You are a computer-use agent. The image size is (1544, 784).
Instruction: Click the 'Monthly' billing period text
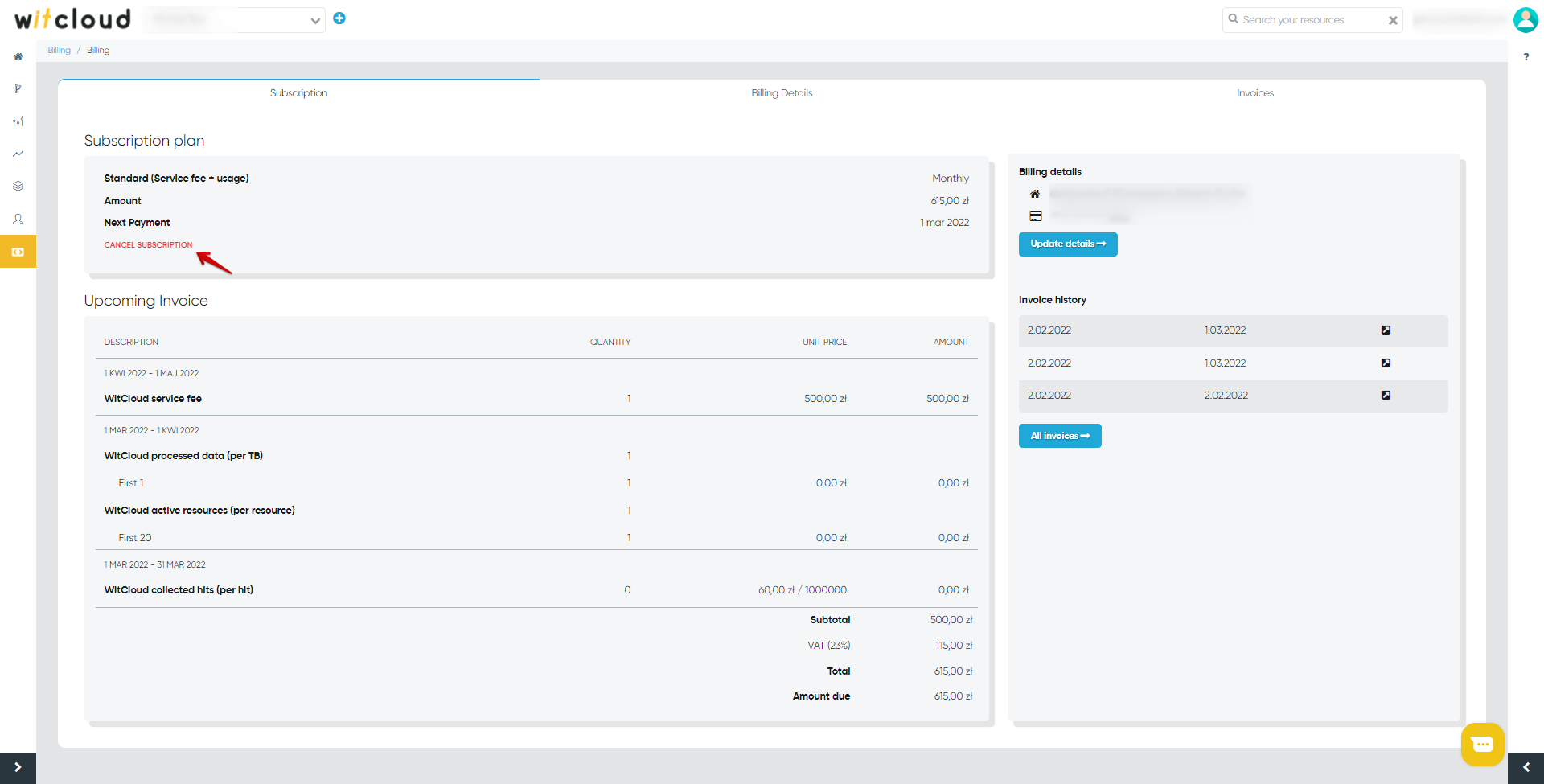[951, 179]
